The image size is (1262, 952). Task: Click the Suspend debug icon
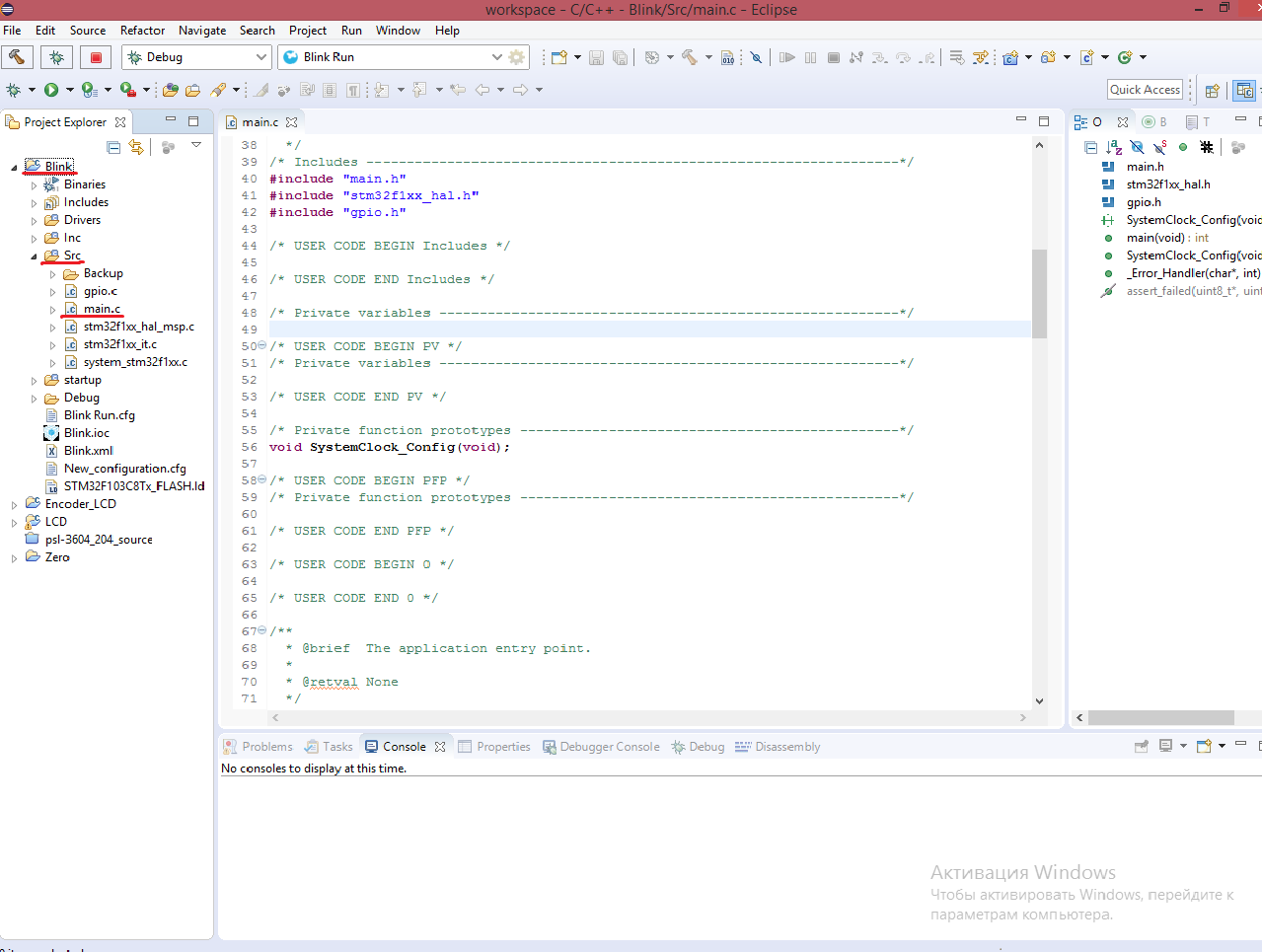pyautogui.click(x=810, y=57)
